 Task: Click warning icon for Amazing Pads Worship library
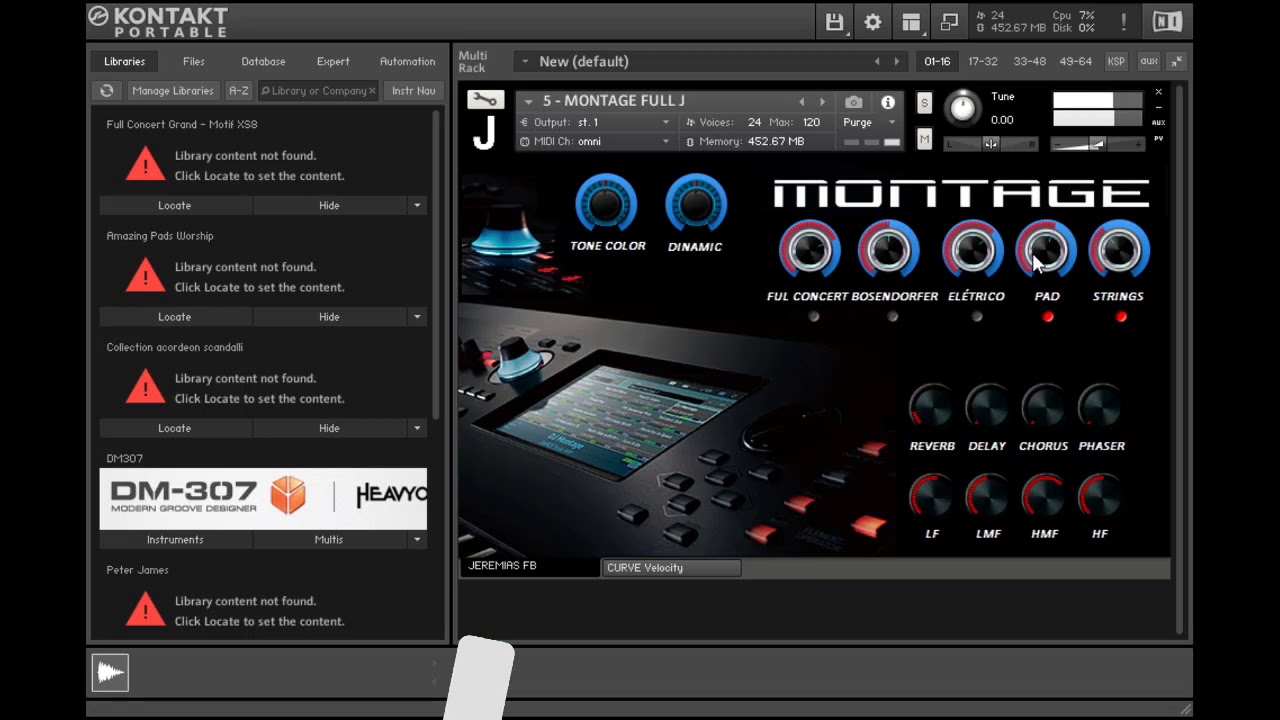(145, 275)
